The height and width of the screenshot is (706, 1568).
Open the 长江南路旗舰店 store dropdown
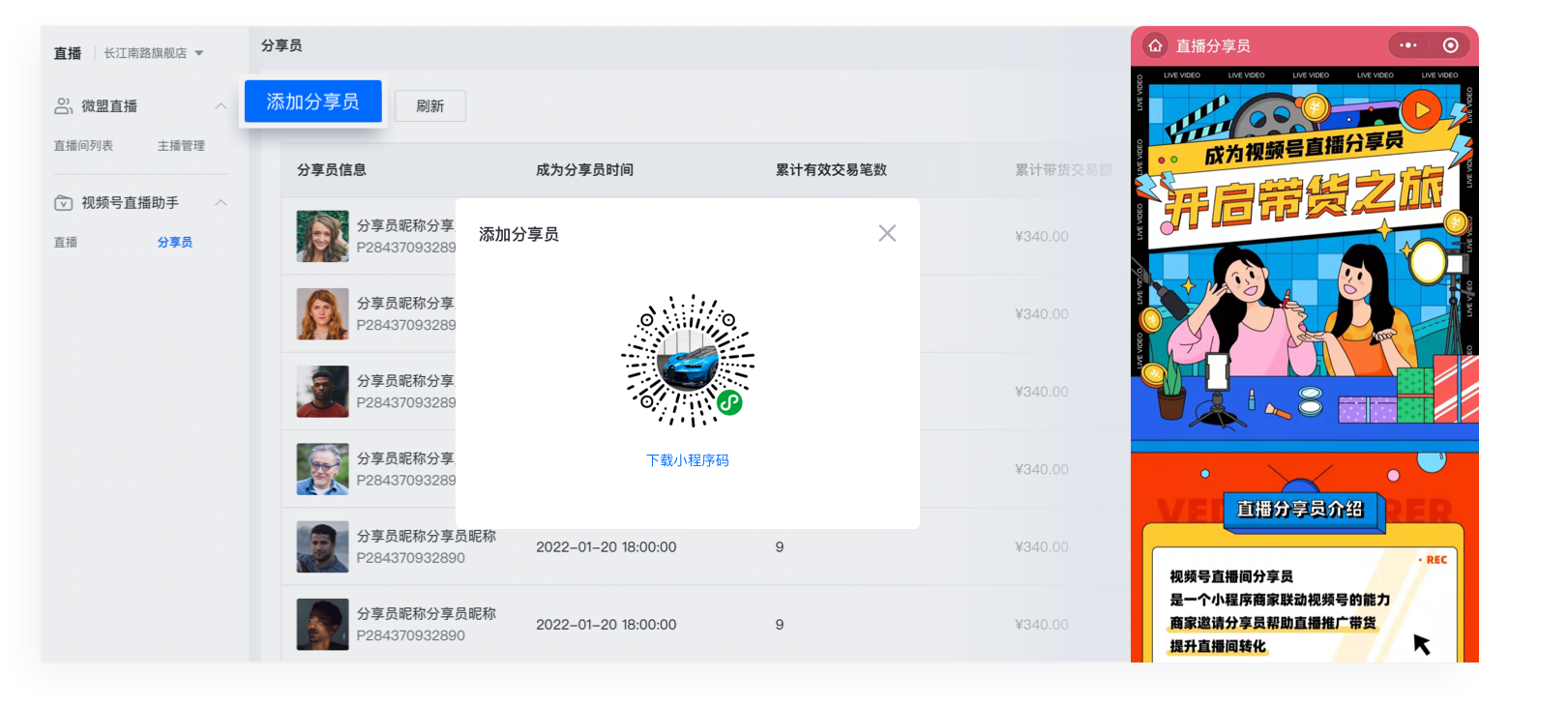153,53
